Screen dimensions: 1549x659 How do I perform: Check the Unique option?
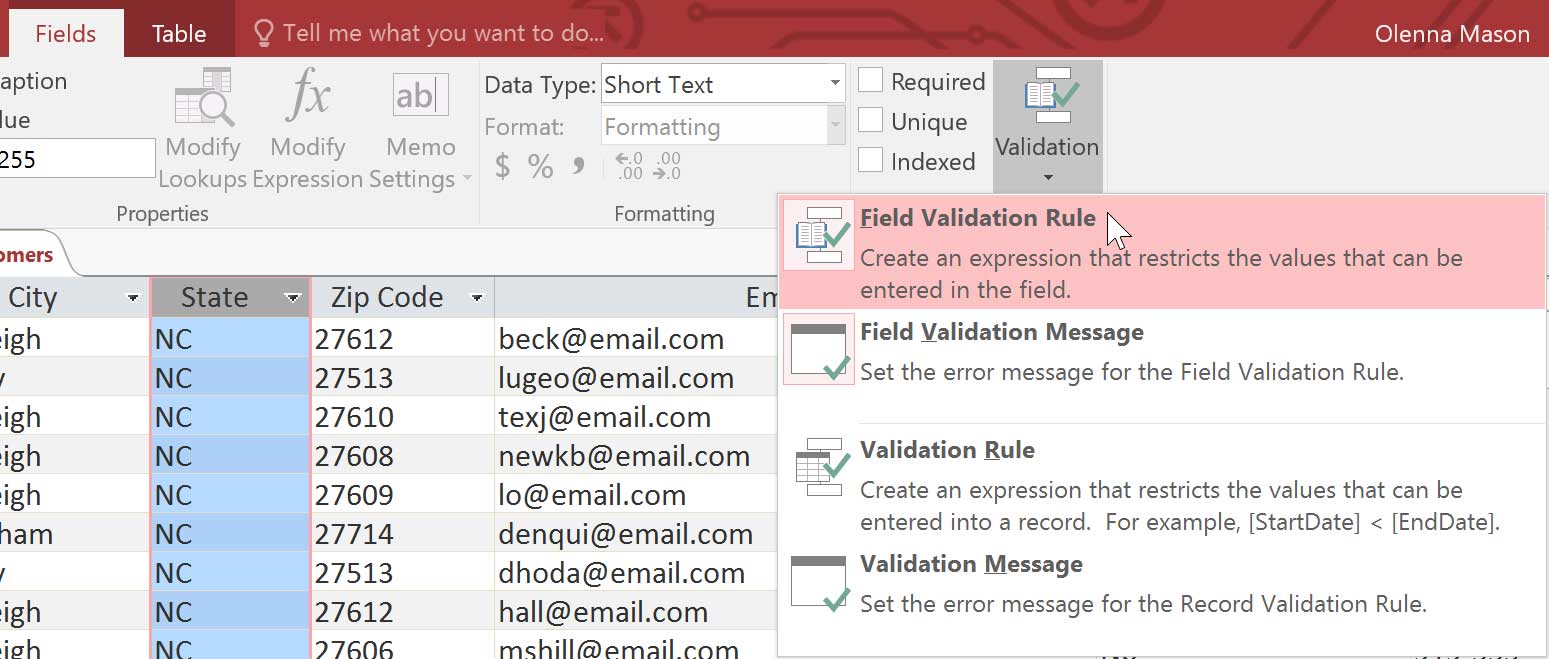point(870,121)
